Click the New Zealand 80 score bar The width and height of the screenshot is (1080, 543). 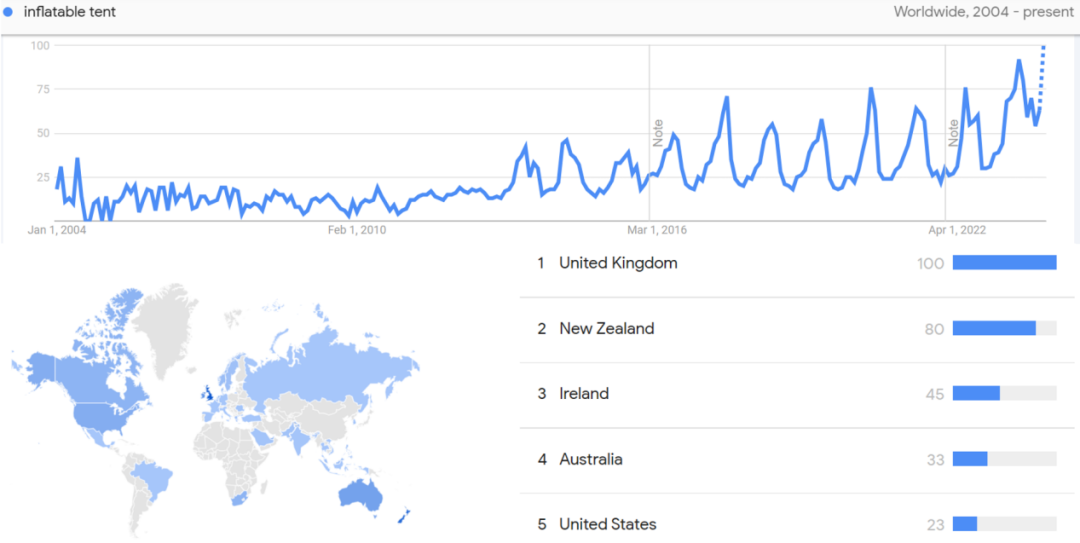pos(1004,329)
